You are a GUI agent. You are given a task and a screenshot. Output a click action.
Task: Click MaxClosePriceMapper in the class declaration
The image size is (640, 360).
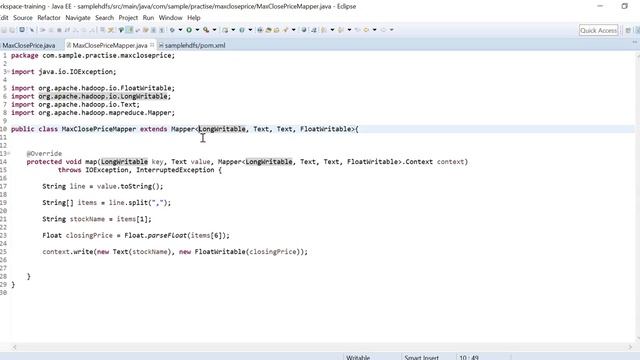pos(99,129)
